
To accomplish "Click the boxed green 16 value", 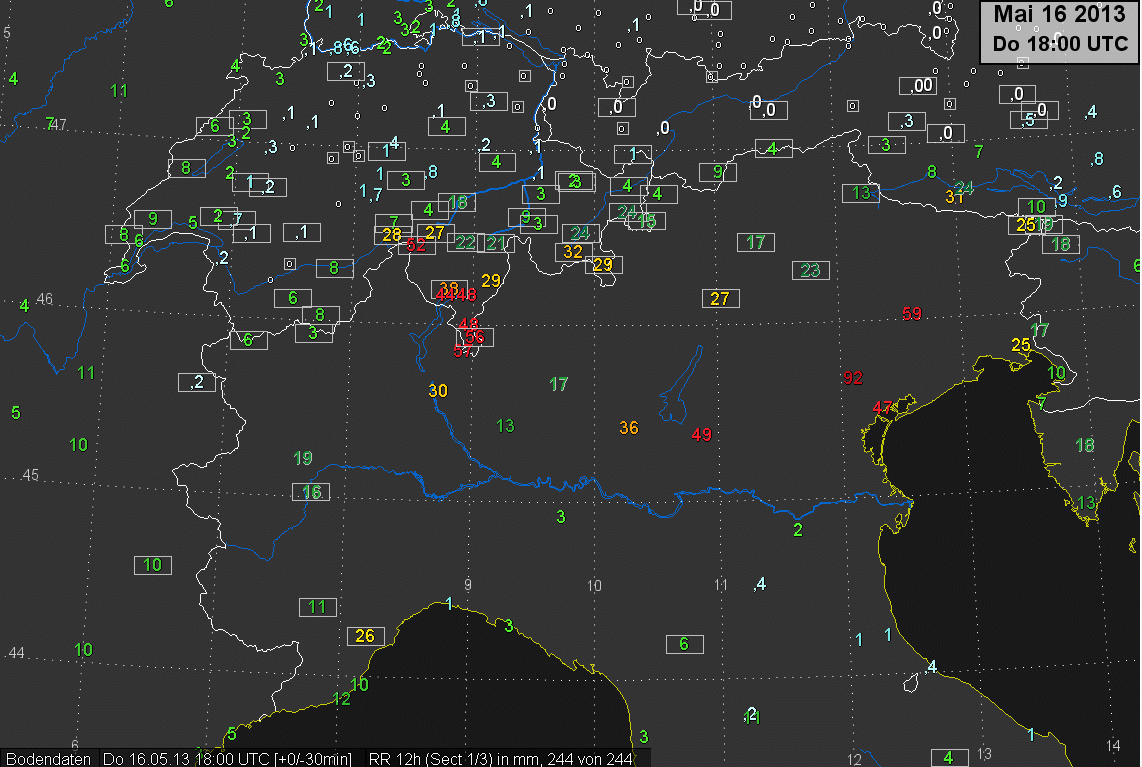I will (x=312, y=492).
